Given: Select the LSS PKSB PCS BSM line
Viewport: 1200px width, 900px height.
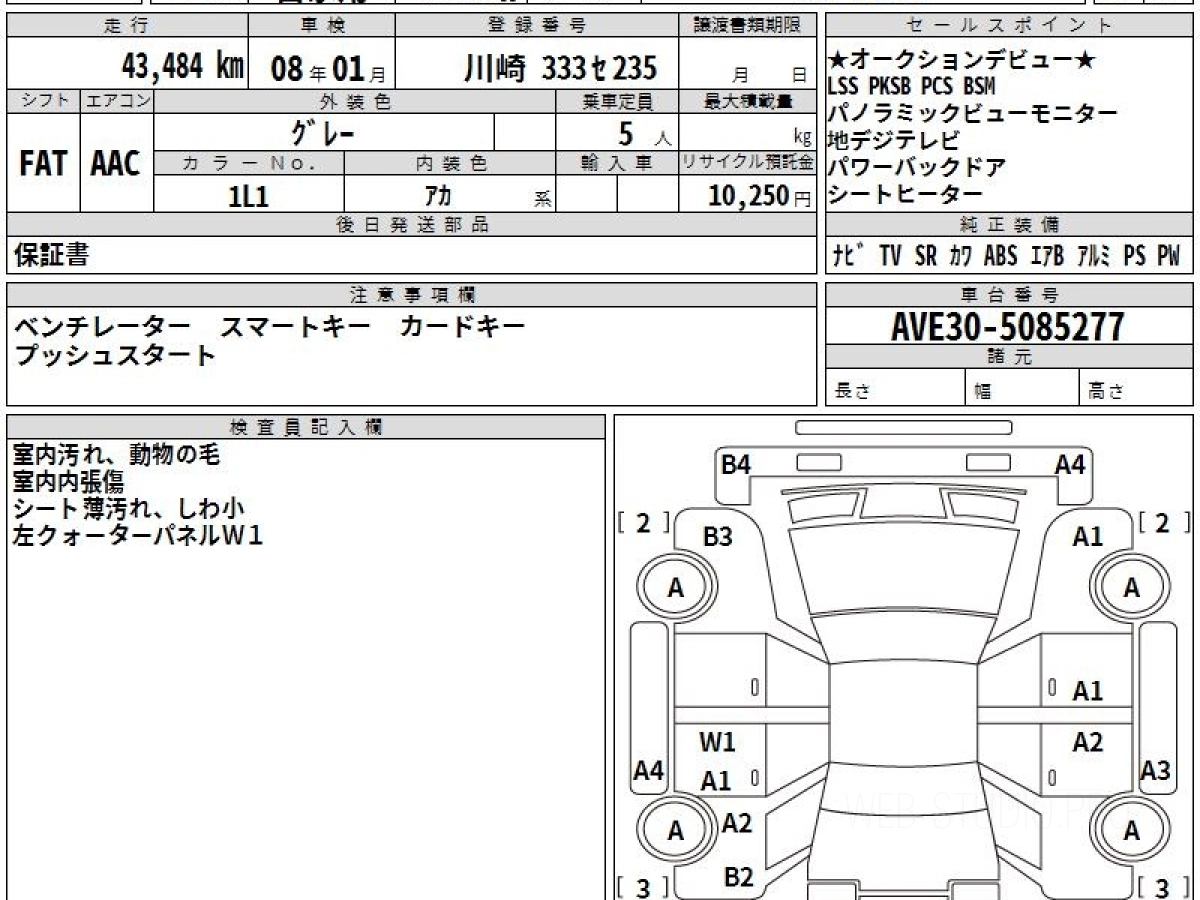Looking at the screenshot, I should [911, 86].
